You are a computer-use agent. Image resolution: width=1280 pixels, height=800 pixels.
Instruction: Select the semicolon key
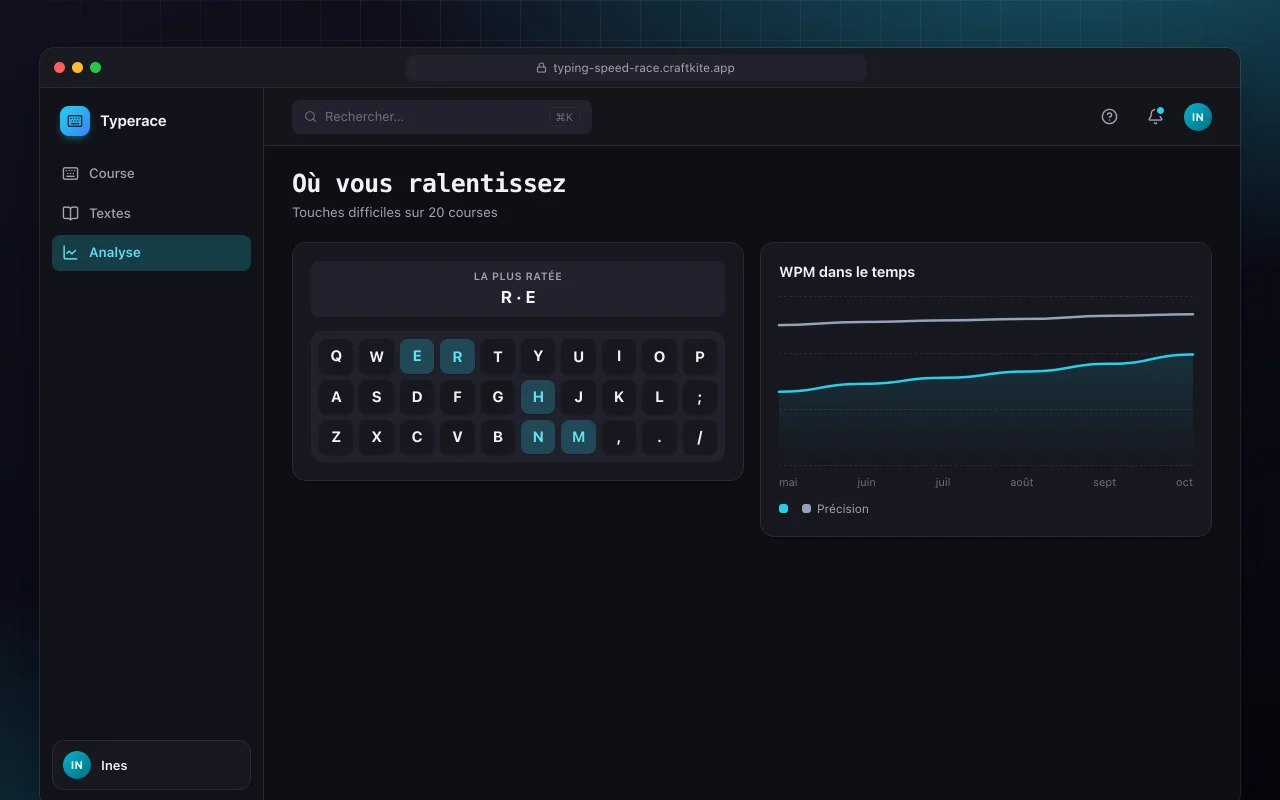(x=700, y=397)
